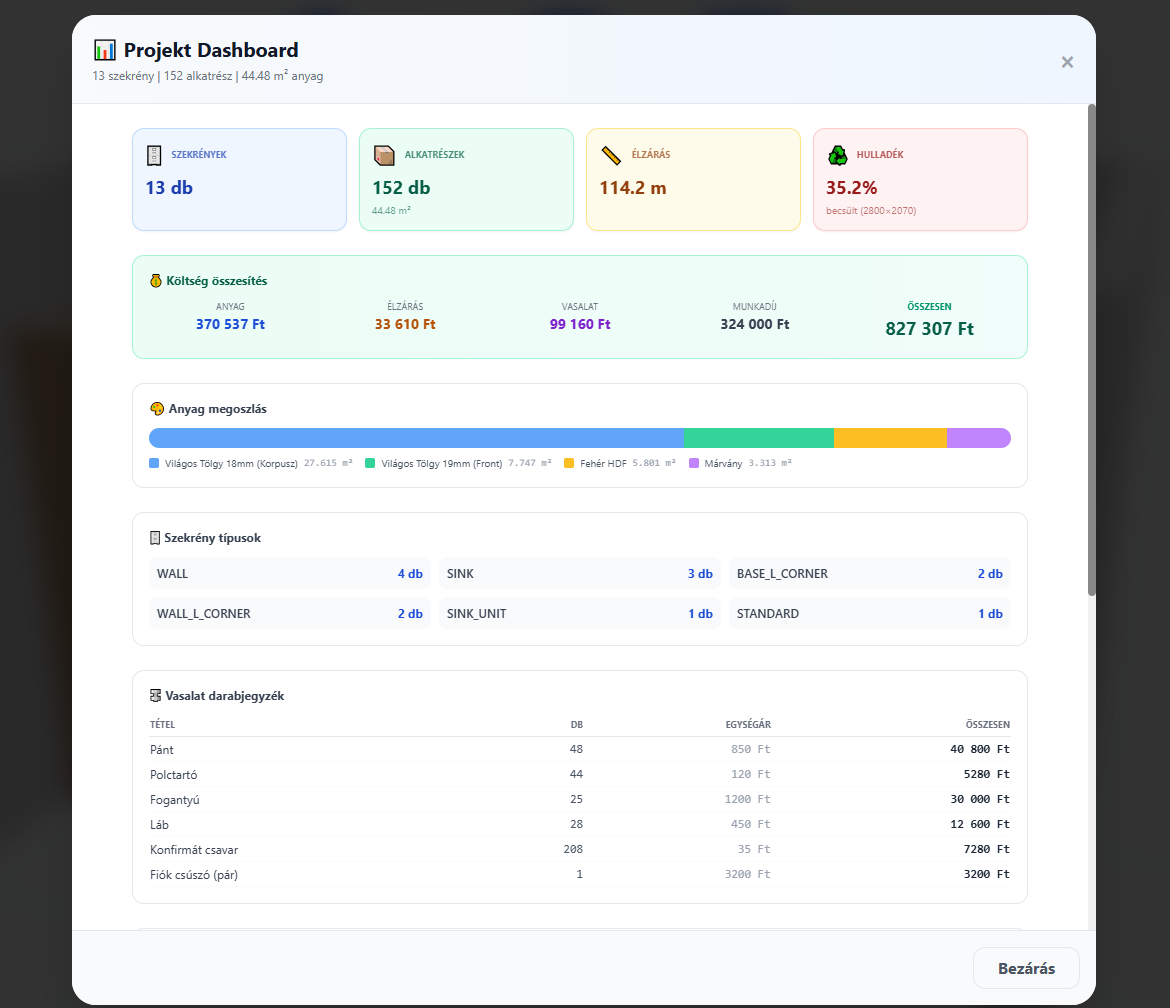Click the Bezárás button
1170x1008 pixels.
click(1026, 968)
